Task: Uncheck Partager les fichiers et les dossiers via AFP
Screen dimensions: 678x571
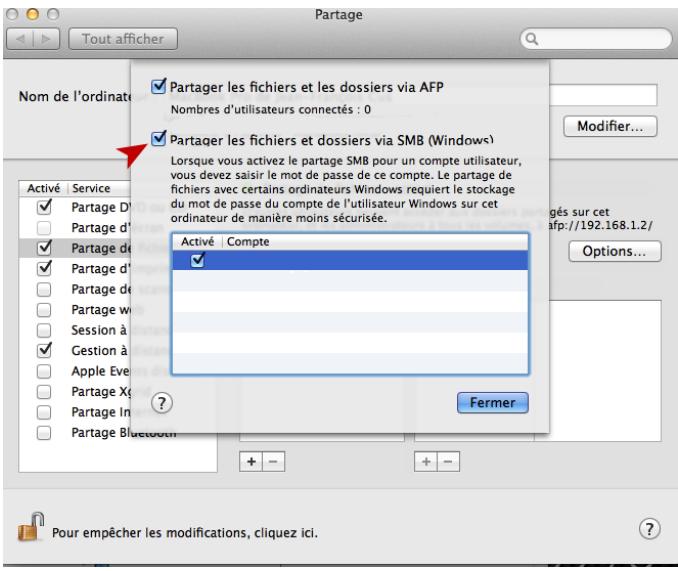Action: (159, 86)
